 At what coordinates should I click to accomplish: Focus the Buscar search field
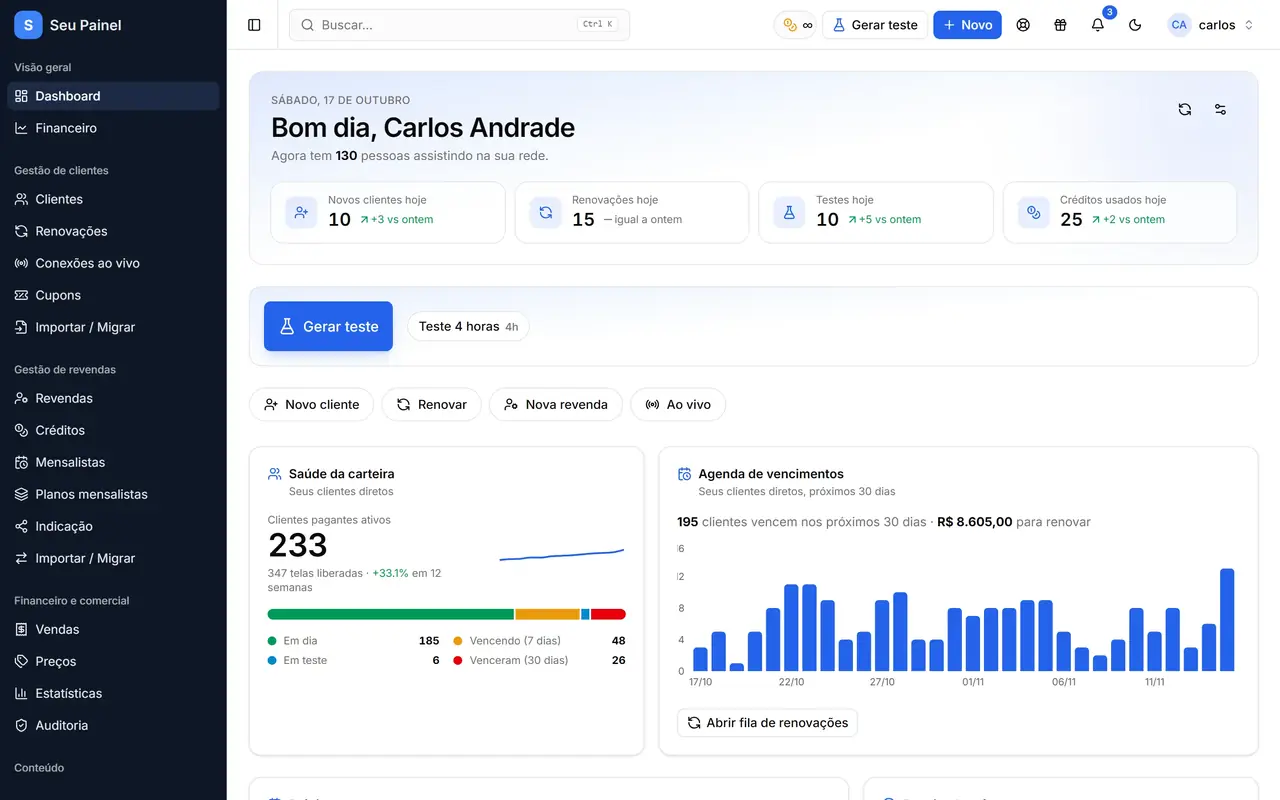459,25
